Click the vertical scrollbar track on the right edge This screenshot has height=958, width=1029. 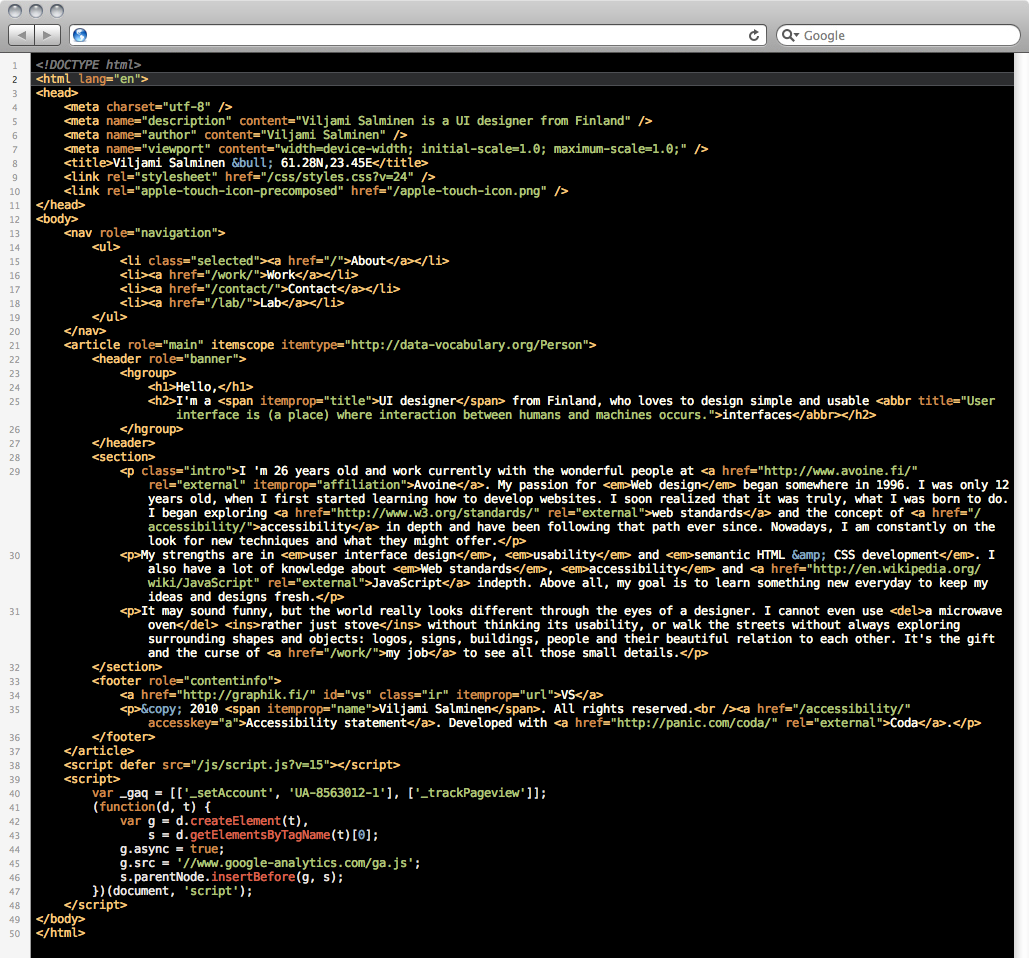(x=1021, y=505)
